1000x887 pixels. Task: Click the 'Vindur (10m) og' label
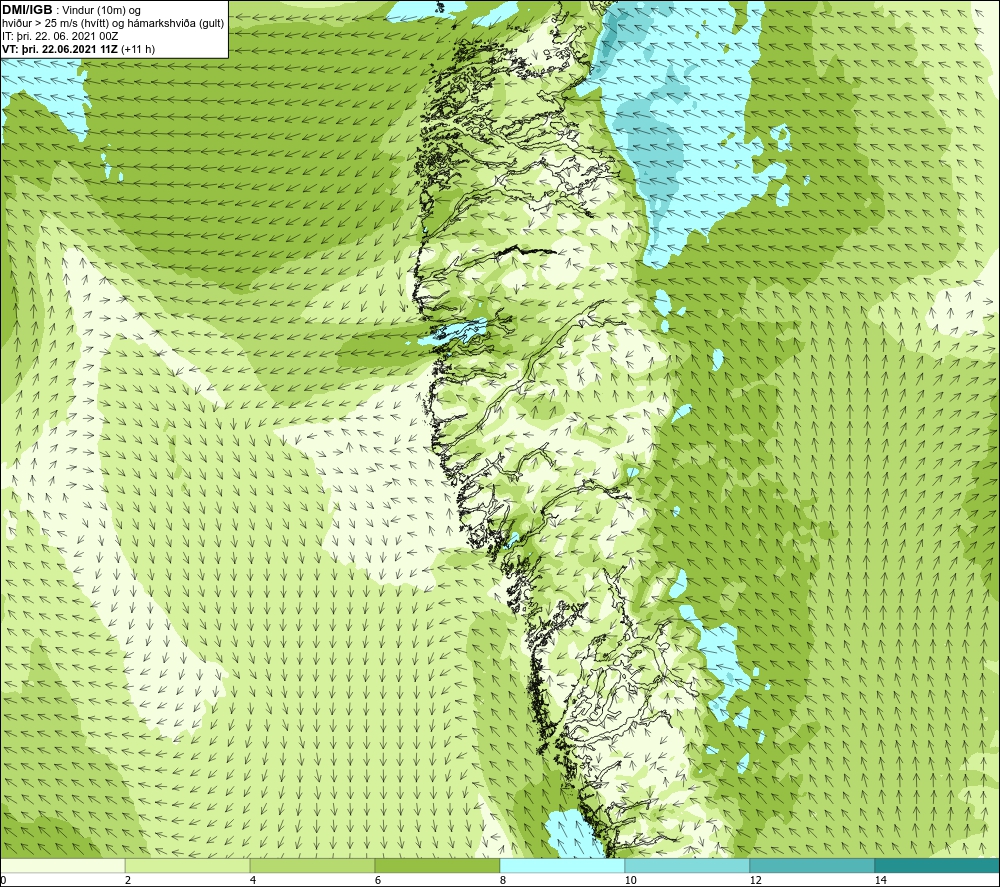tap(103, 11)
